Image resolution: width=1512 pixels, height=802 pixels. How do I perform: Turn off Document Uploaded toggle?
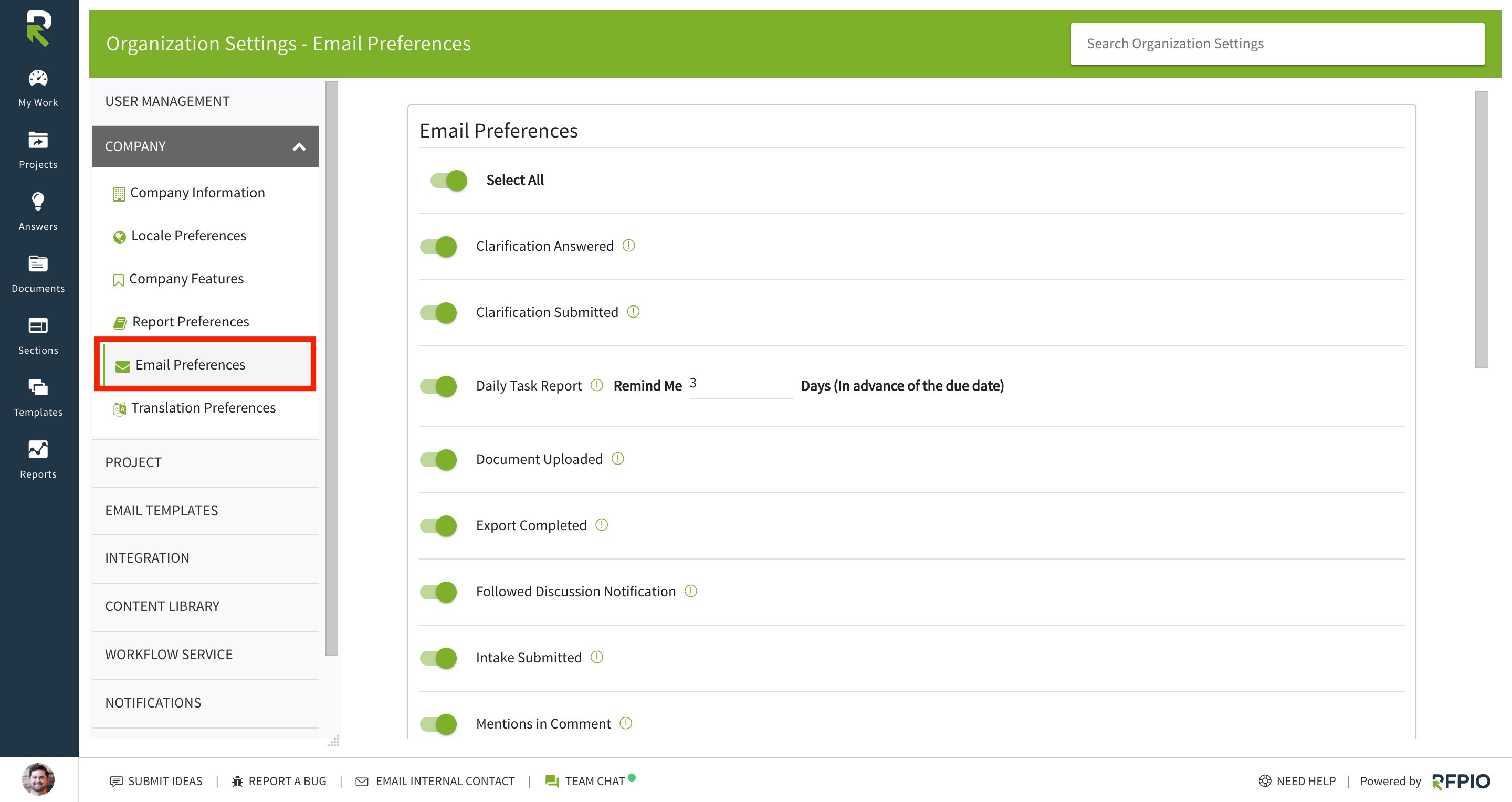point(438,459)
